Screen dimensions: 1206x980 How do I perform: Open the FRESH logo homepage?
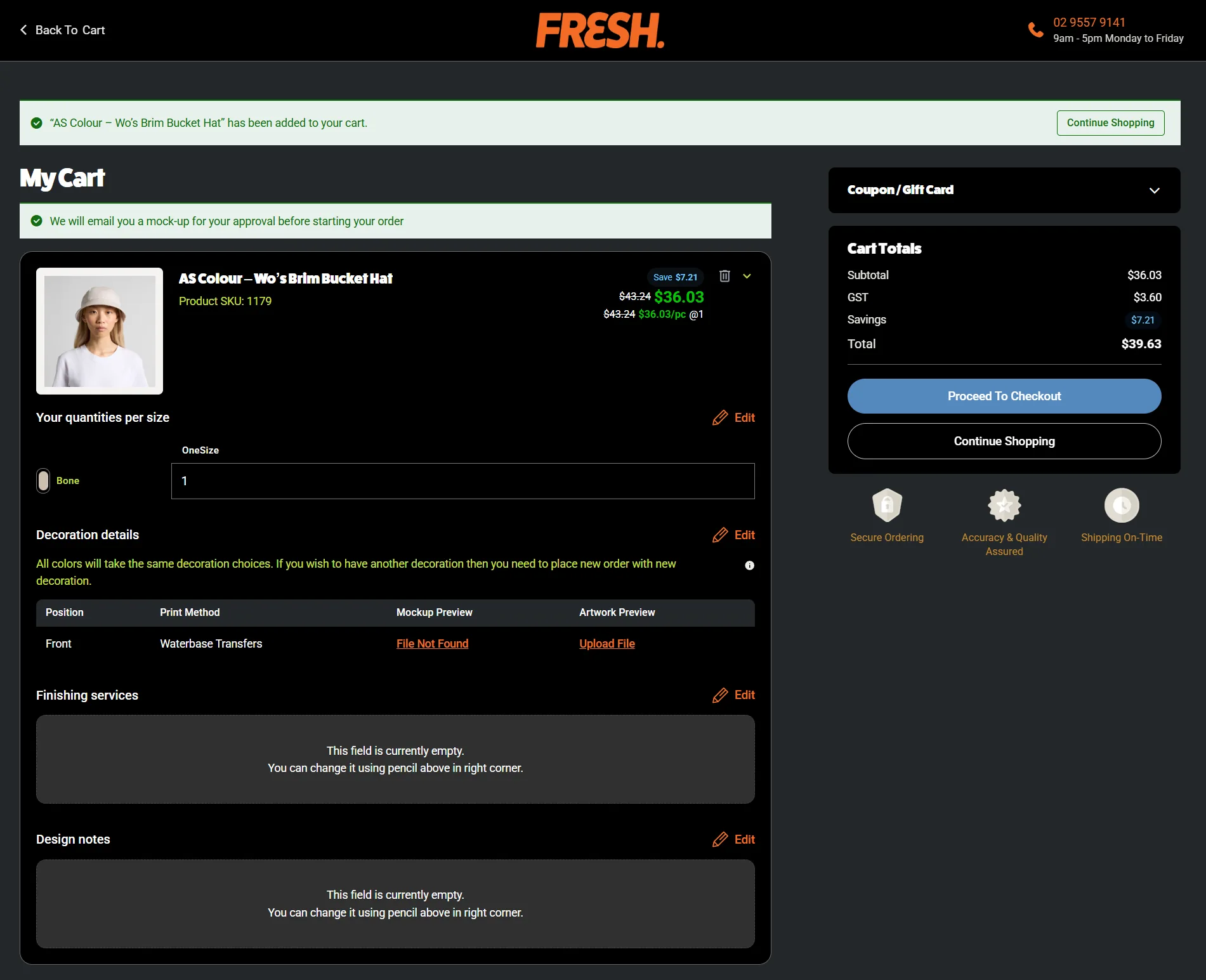click(x=600, y=30)
